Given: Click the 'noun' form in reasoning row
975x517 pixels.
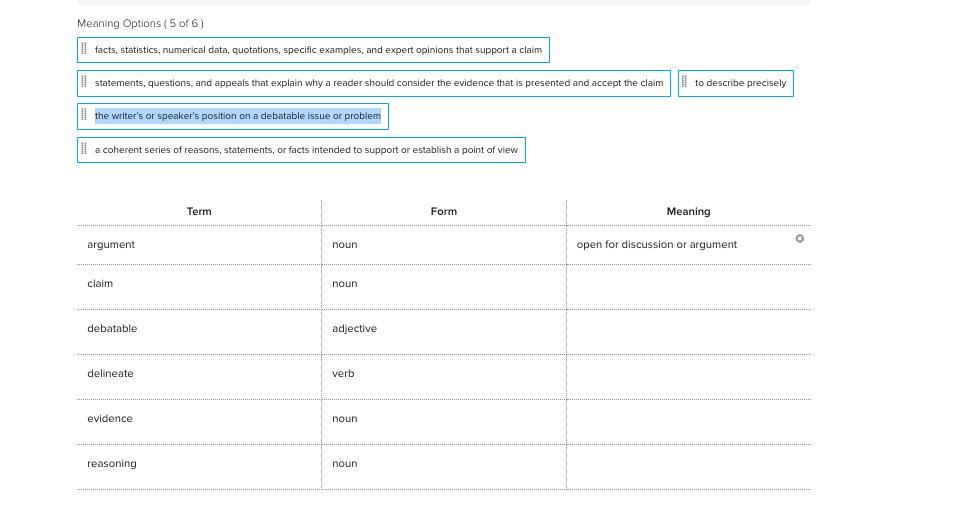Looking at the screenshot, I should pos(344,463).
